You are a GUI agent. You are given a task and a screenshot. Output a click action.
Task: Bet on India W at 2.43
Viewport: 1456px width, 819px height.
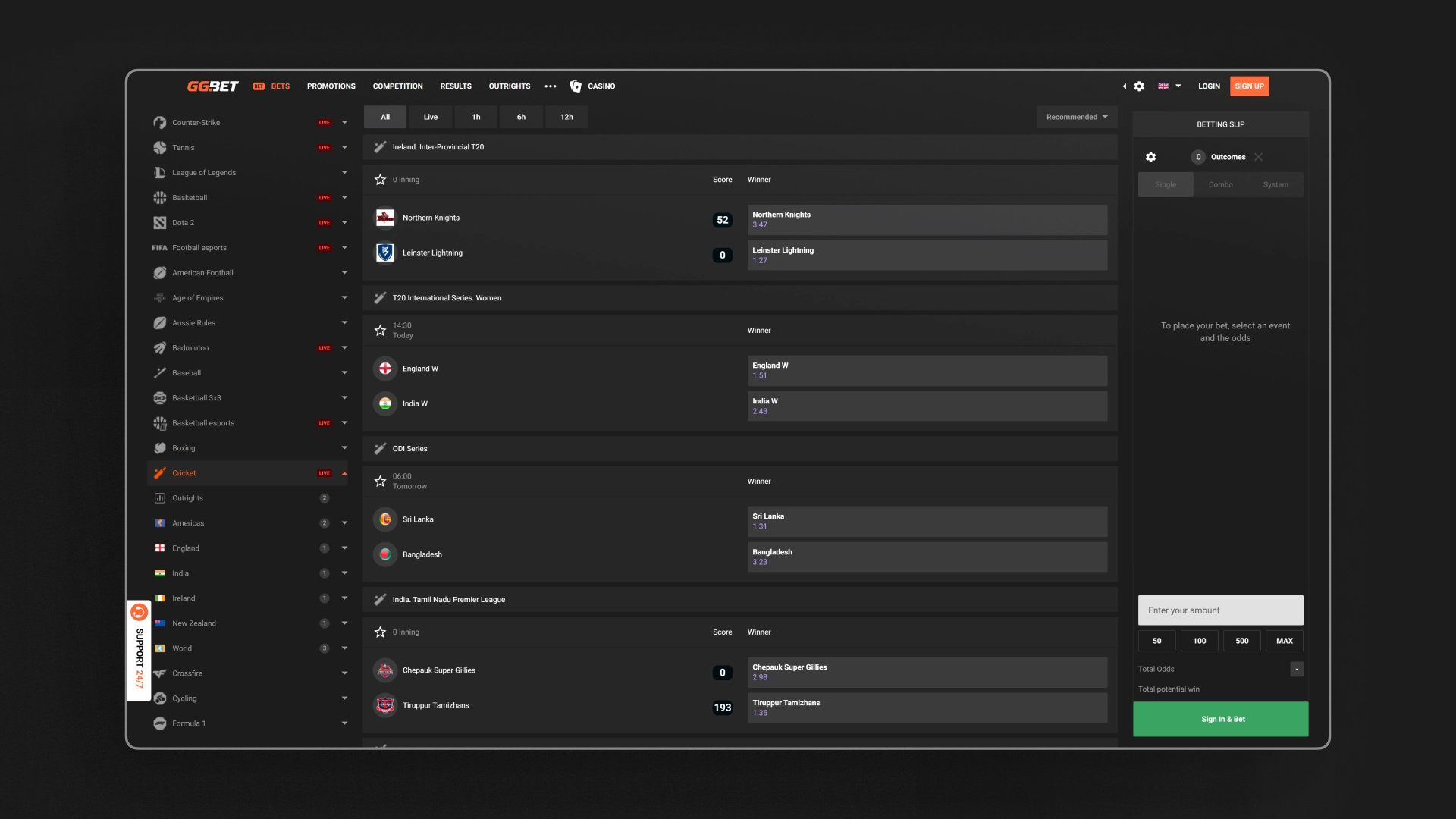click(927, 406)
